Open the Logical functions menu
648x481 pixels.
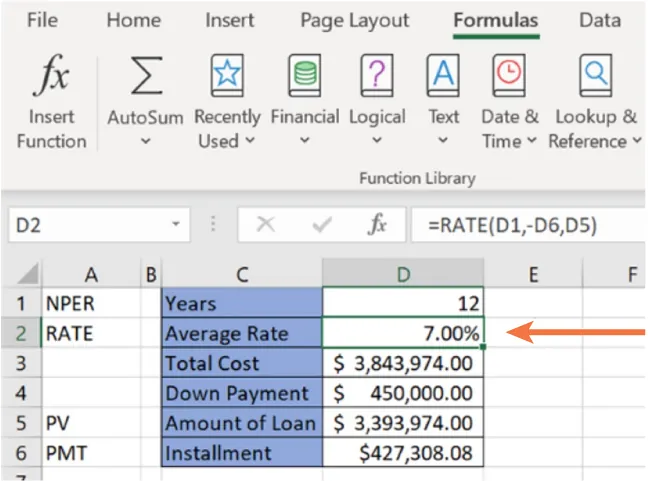tap(376, 76)
